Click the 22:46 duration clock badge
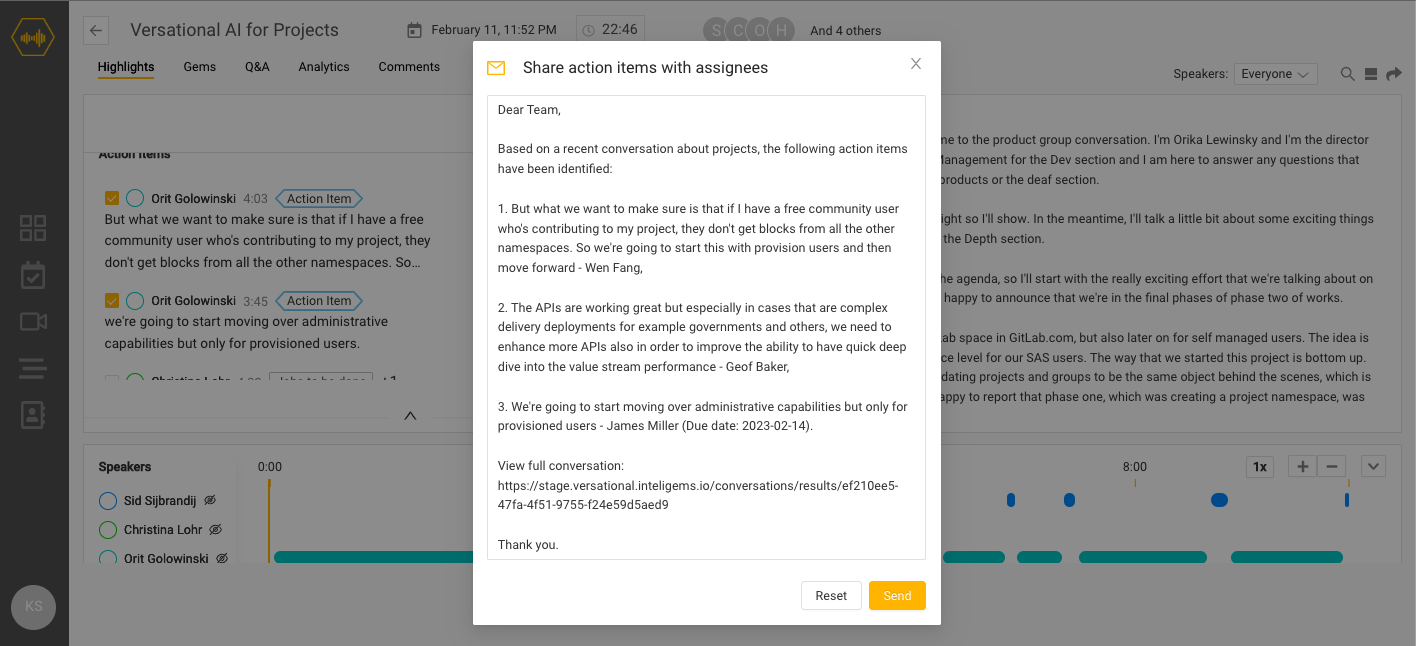 [611, 30]
